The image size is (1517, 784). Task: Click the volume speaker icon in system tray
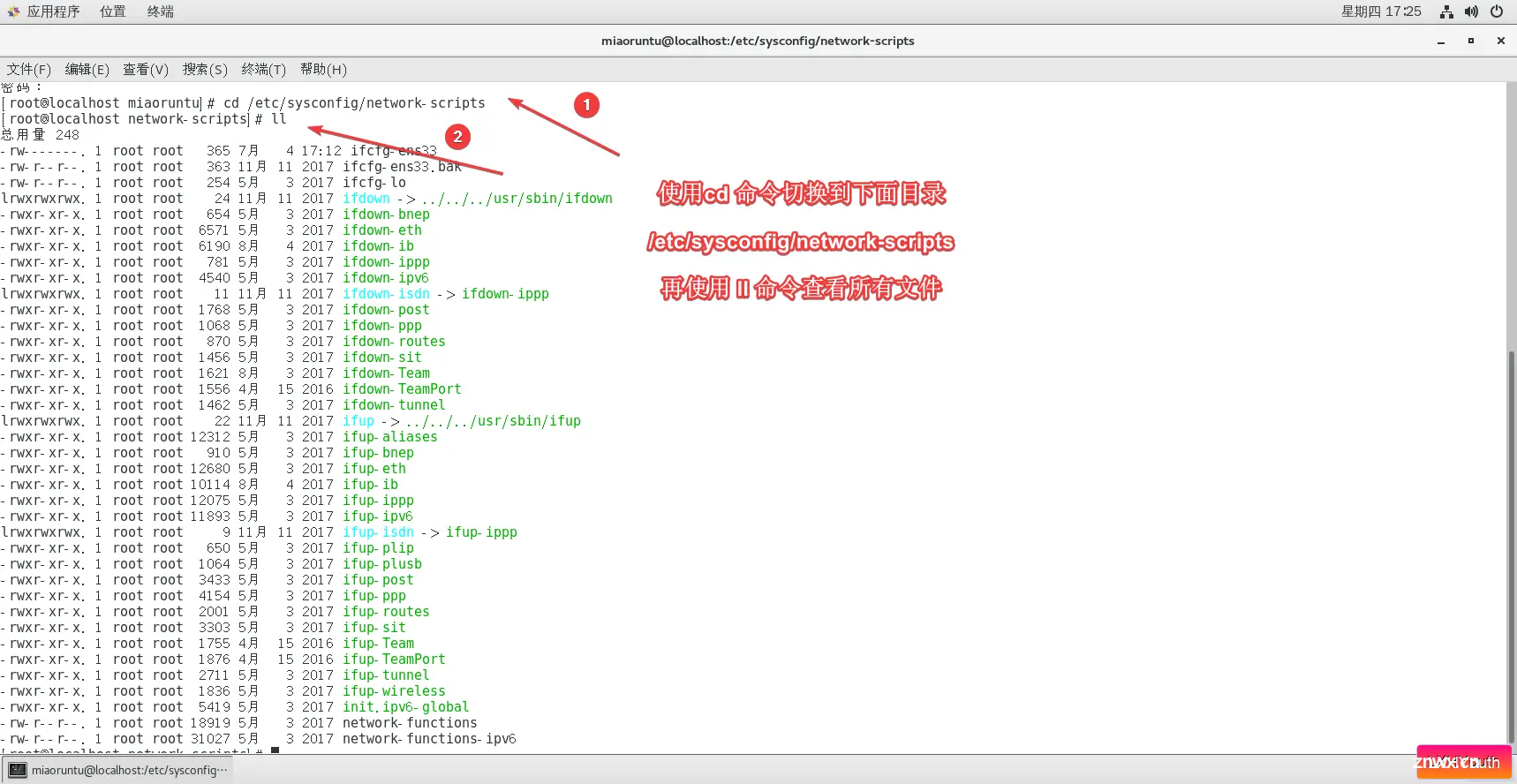(1471, 11)
